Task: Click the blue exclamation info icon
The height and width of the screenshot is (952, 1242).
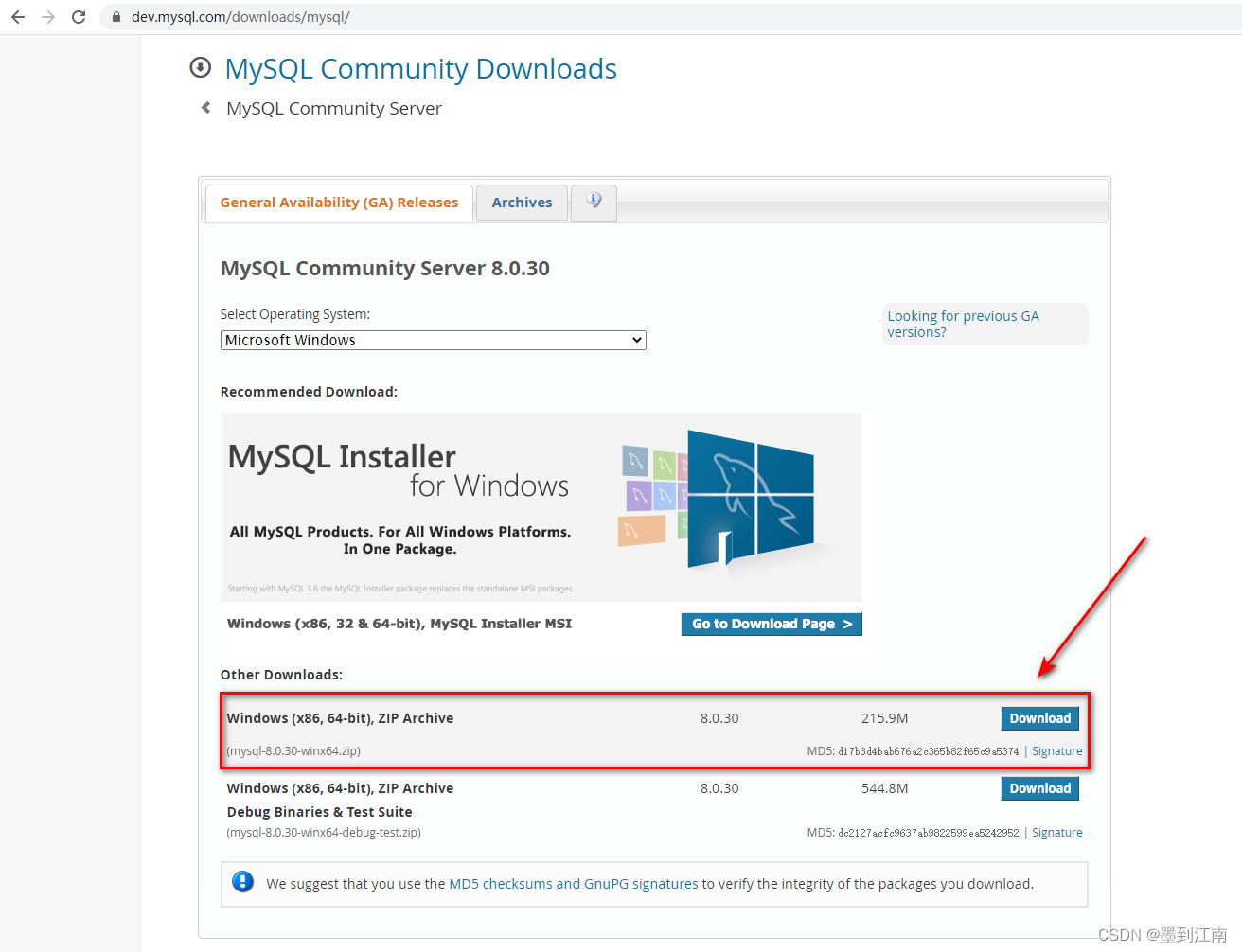Action: (243, 882)
